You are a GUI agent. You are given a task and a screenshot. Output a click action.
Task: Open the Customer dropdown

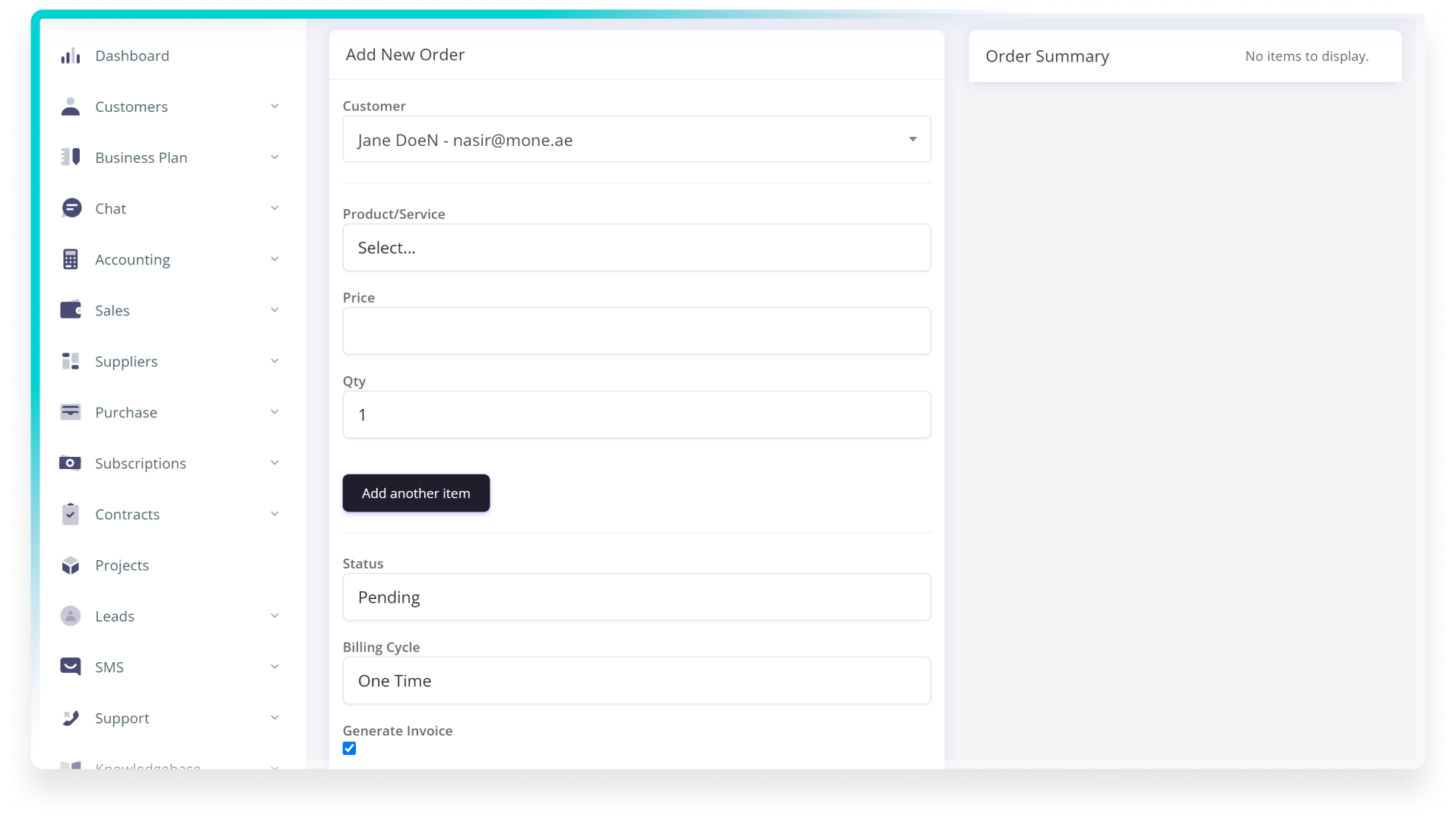point(636,139)
